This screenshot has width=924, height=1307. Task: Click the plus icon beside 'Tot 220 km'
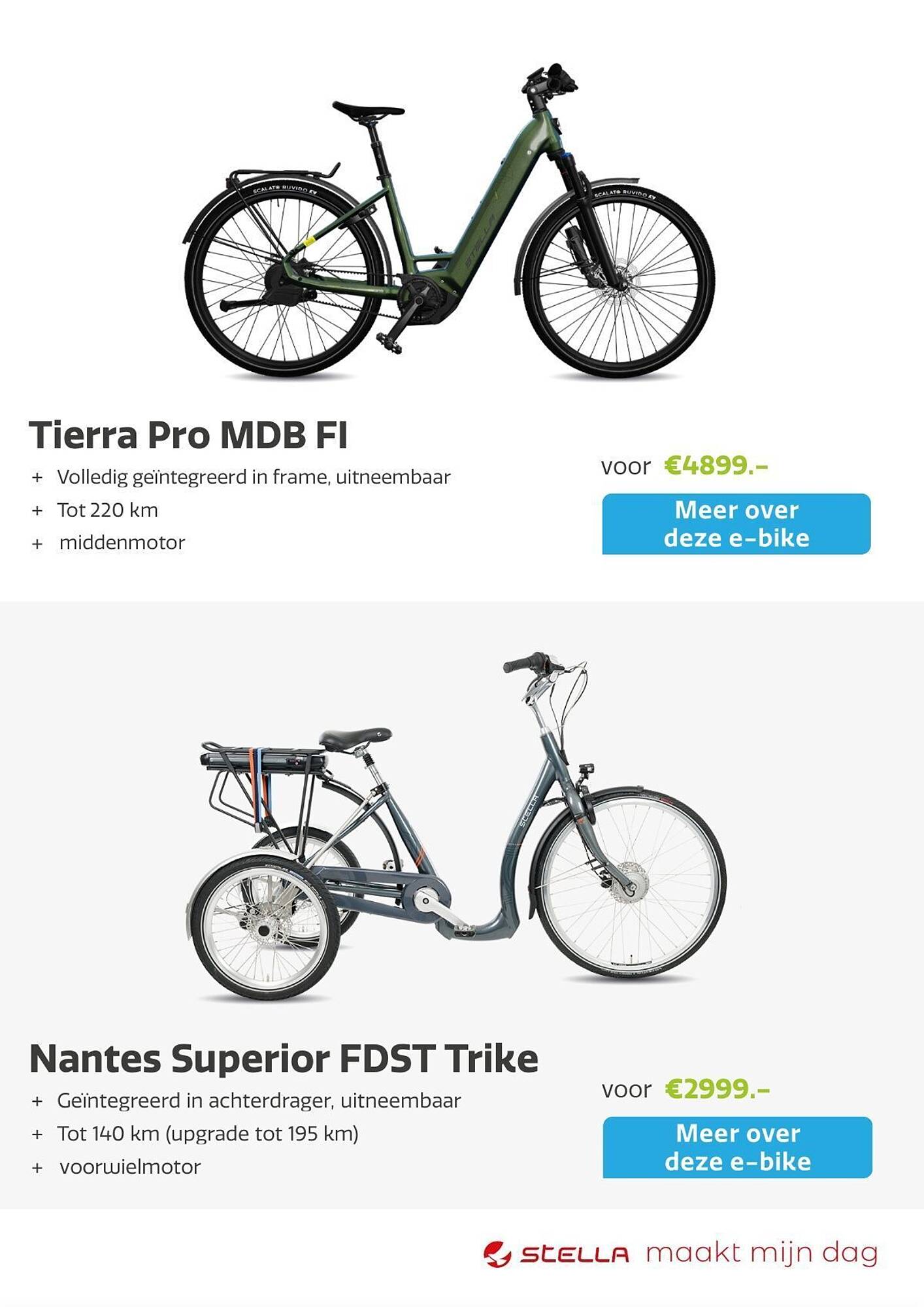(37, 511)
